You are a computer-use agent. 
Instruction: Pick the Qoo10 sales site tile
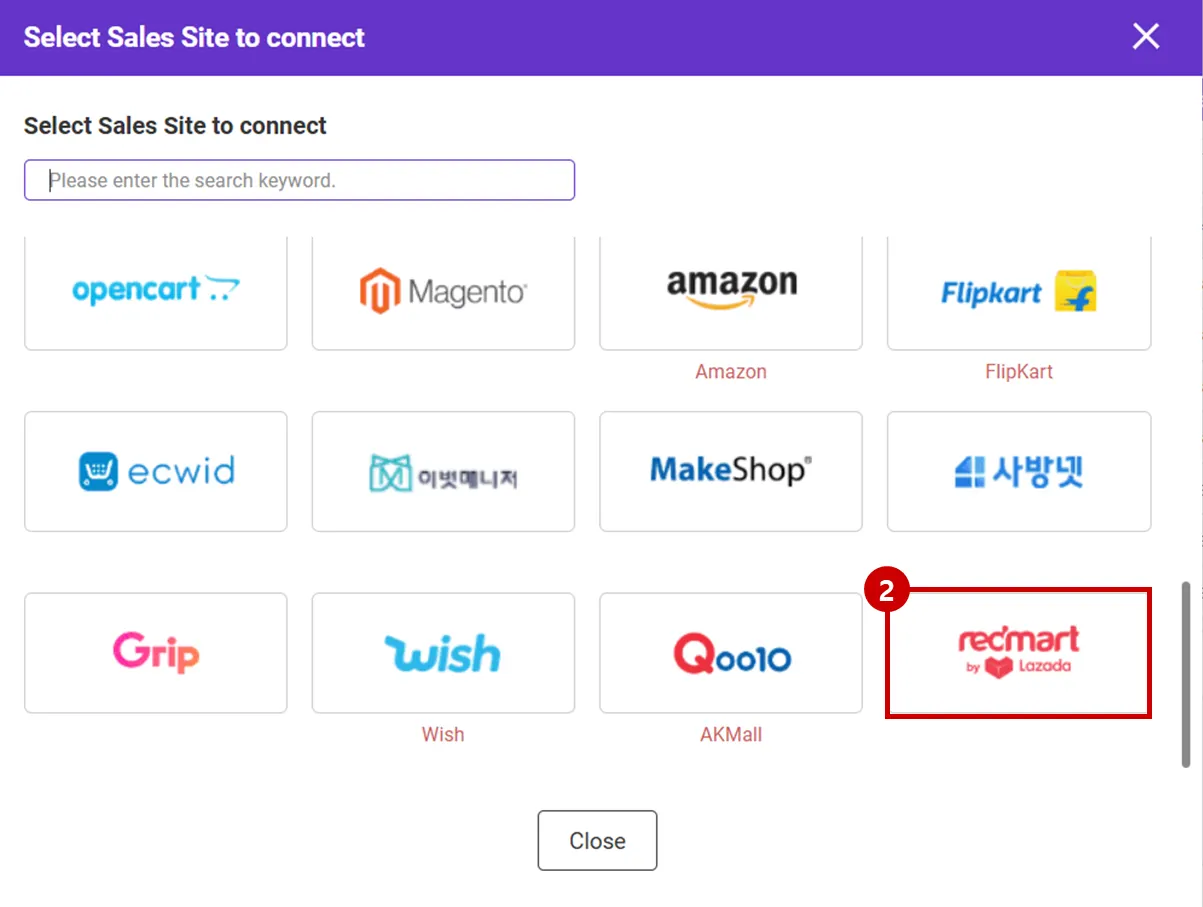(731, 653)
